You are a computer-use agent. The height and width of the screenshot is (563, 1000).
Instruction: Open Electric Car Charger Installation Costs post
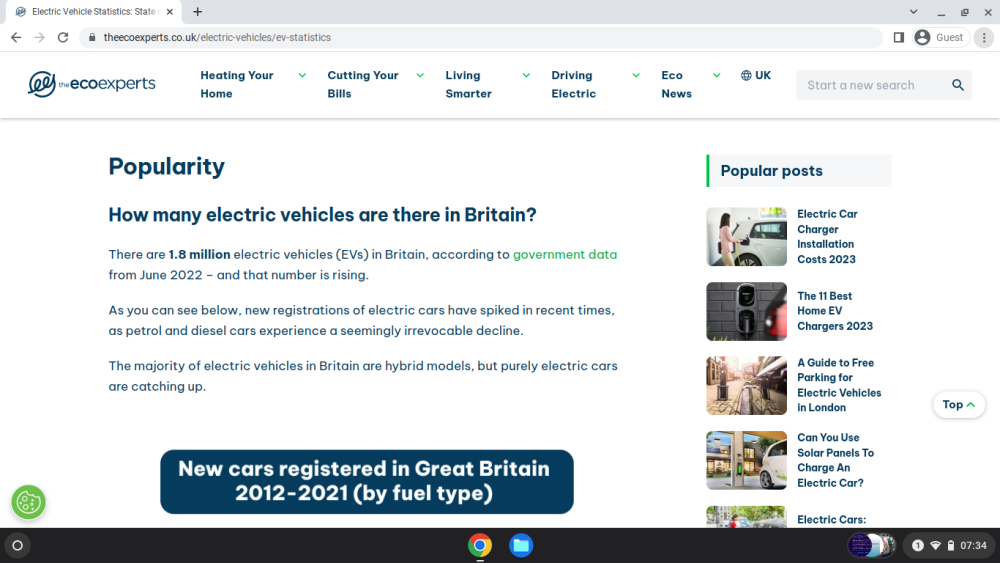point(827,237)
